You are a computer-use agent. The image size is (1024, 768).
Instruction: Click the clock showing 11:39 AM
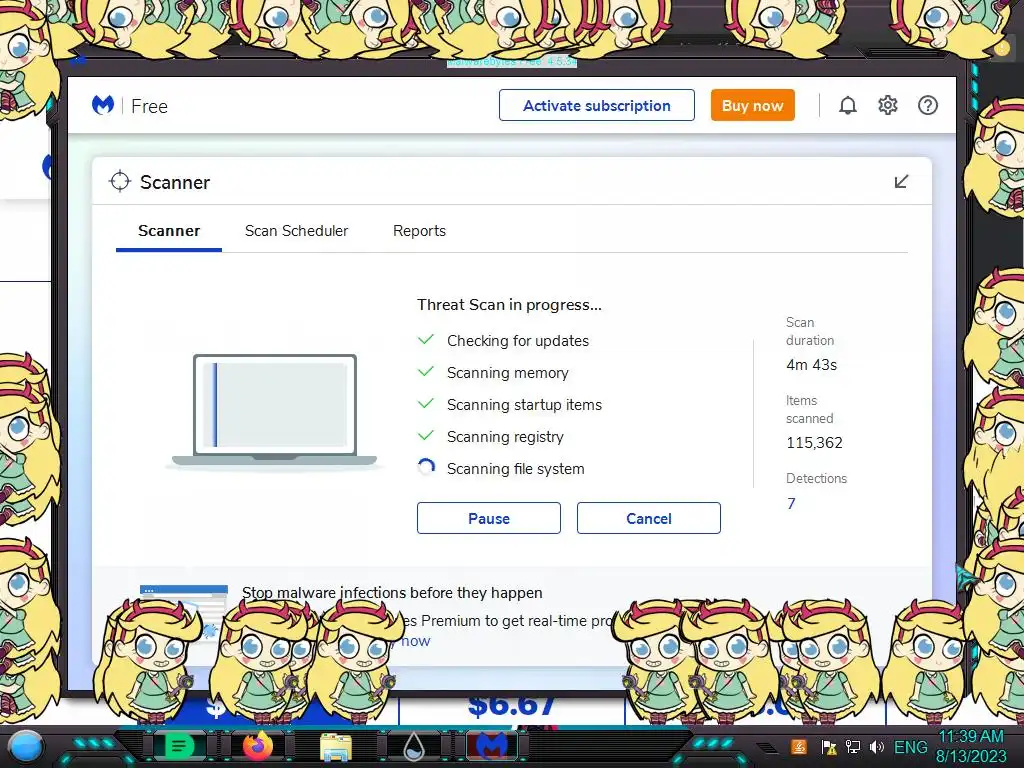[971, 737]
